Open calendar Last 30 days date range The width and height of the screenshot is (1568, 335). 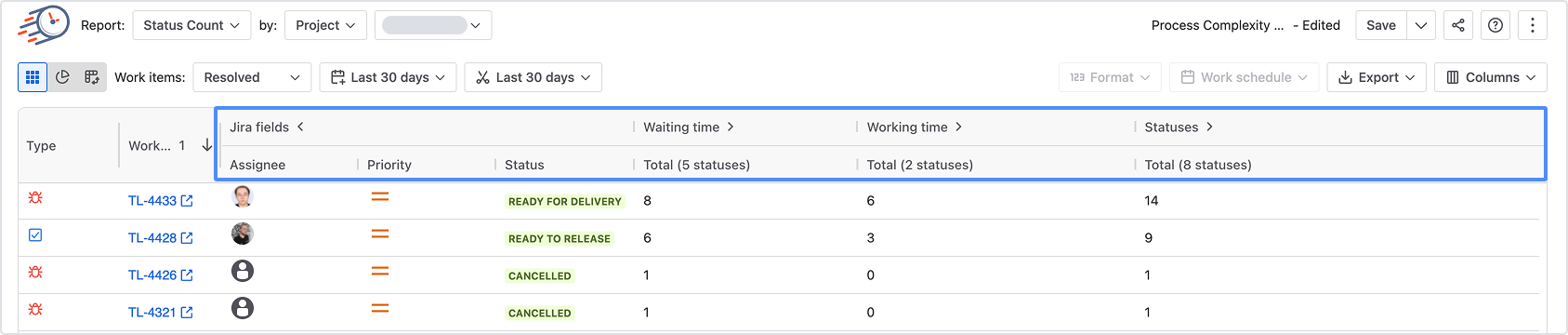[389, 77]
